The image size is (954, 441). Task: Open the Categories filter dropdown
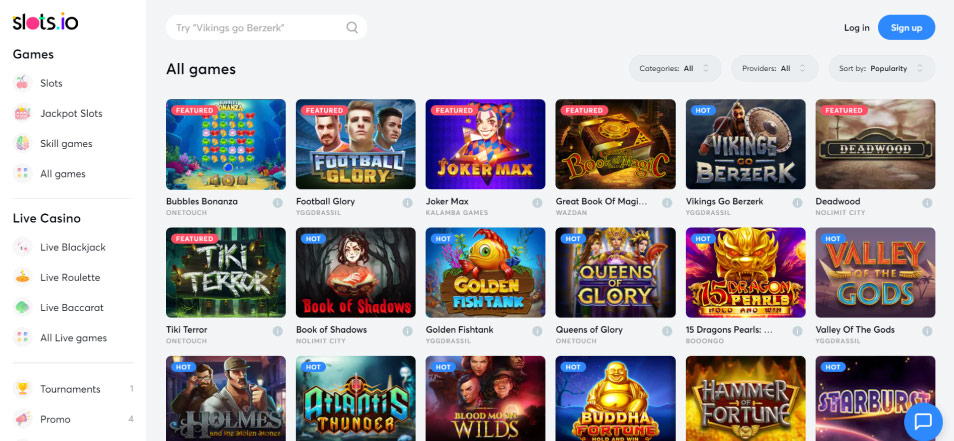click(675, 69)
